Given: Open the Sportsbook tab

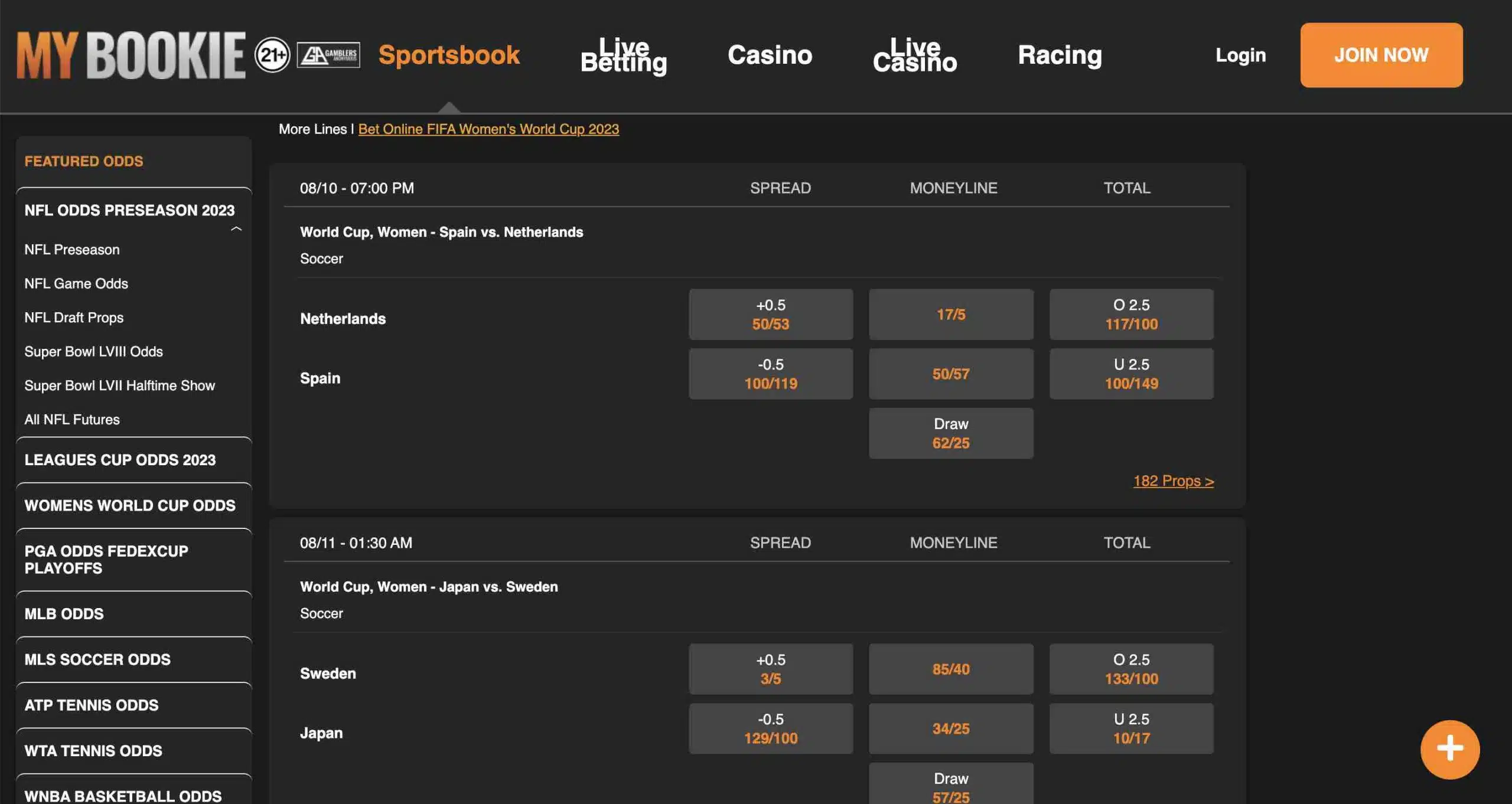Looking at the screenshot, I should tap(449, 55).
